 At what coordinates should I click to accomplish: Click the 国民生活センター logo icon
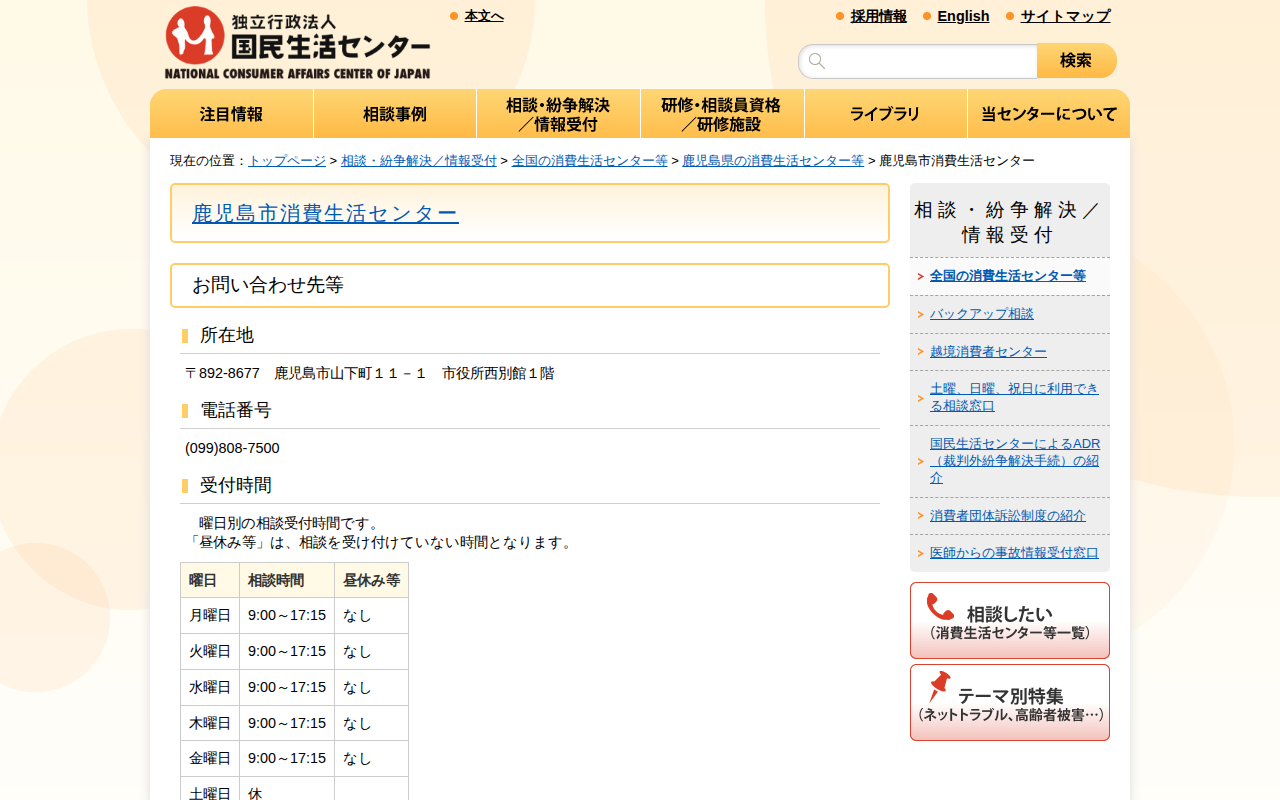point(196,32)
